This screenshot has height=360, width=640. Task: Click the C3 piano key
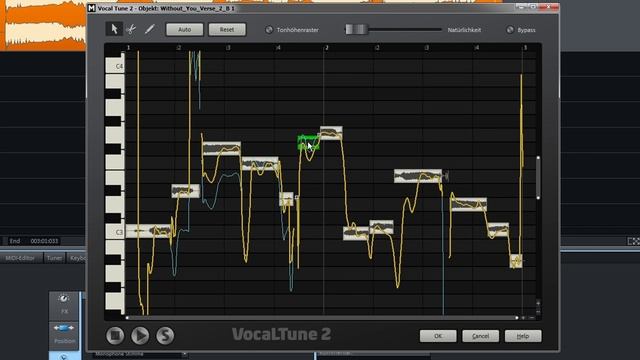click(x=115, y=232)
